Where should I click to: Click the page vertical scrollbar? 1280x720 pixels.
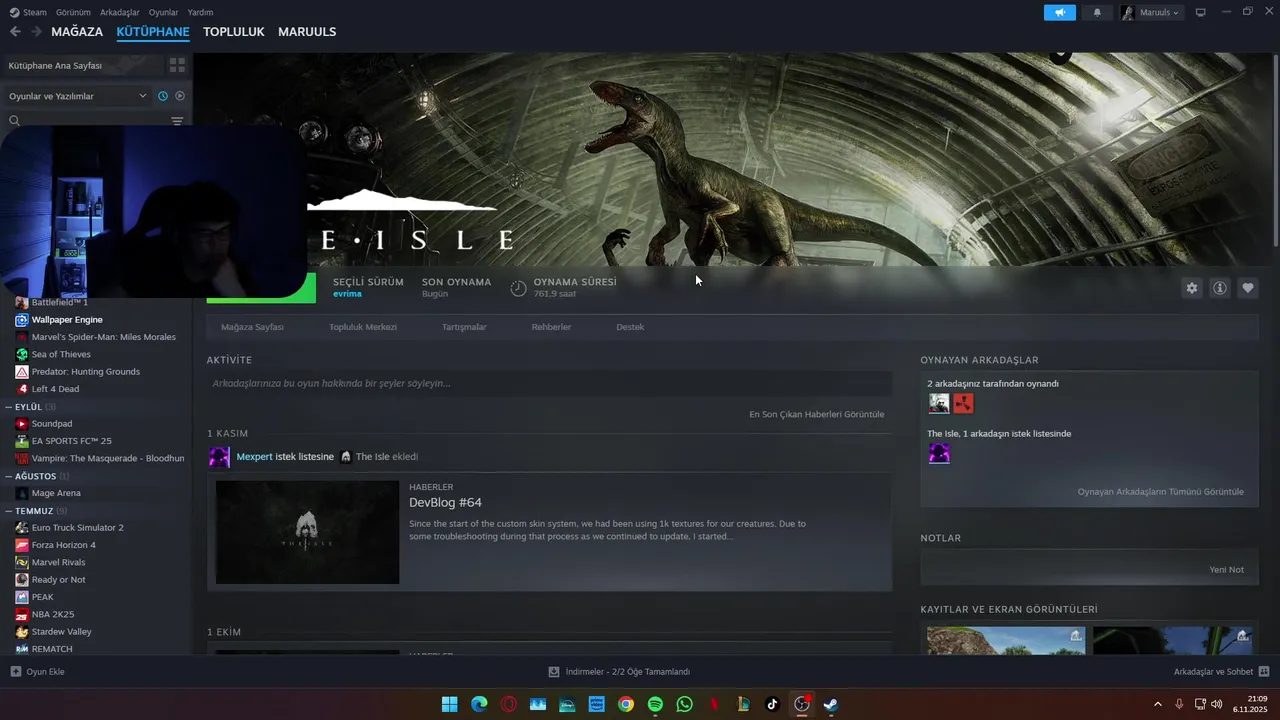click(1276, 150)
